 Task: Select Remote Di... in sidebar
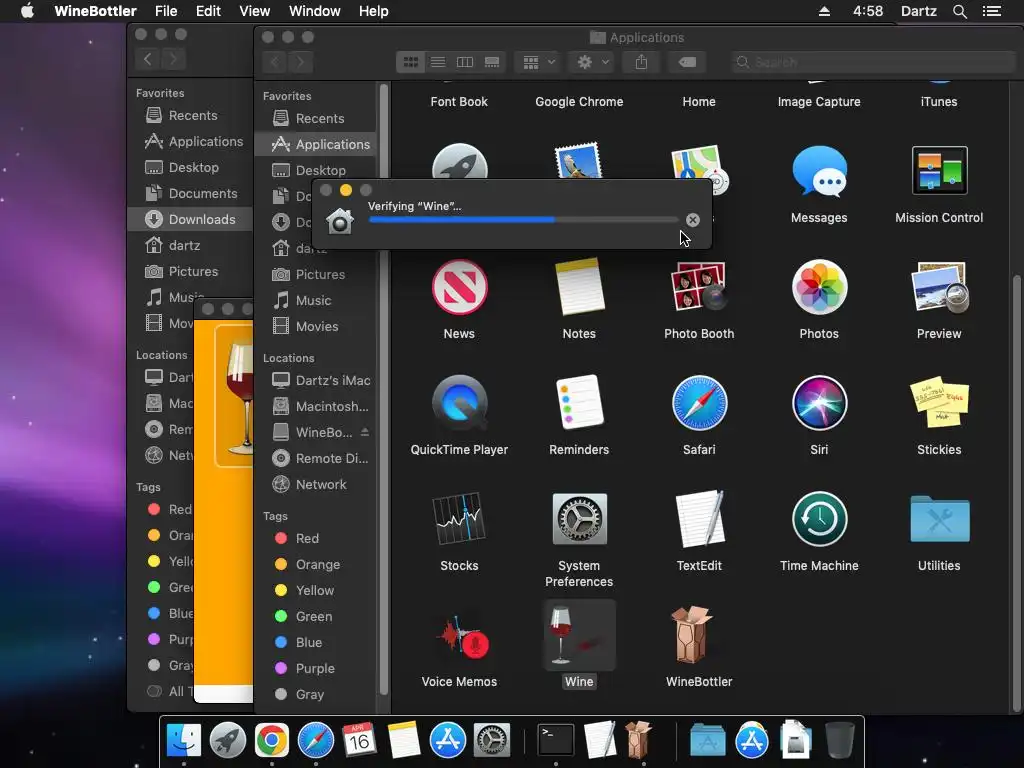pos(315,458)
